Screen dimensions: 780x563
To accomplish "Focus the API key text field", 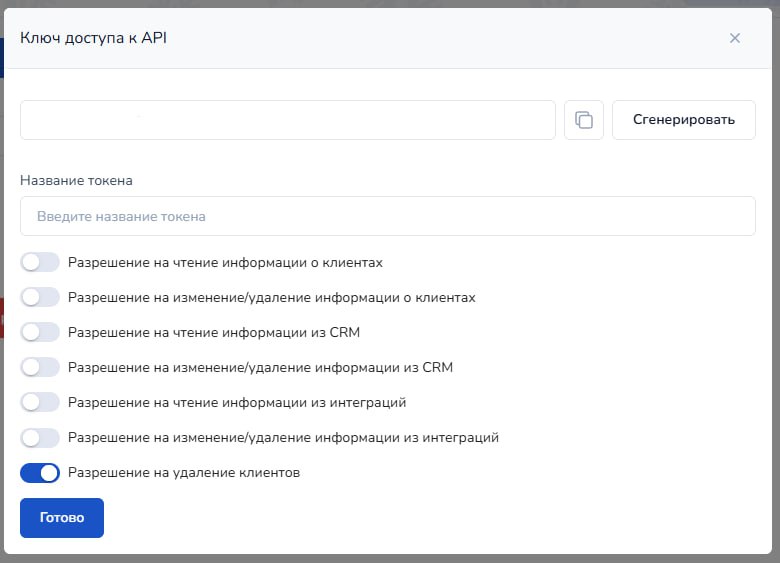I will click(288, 120).
